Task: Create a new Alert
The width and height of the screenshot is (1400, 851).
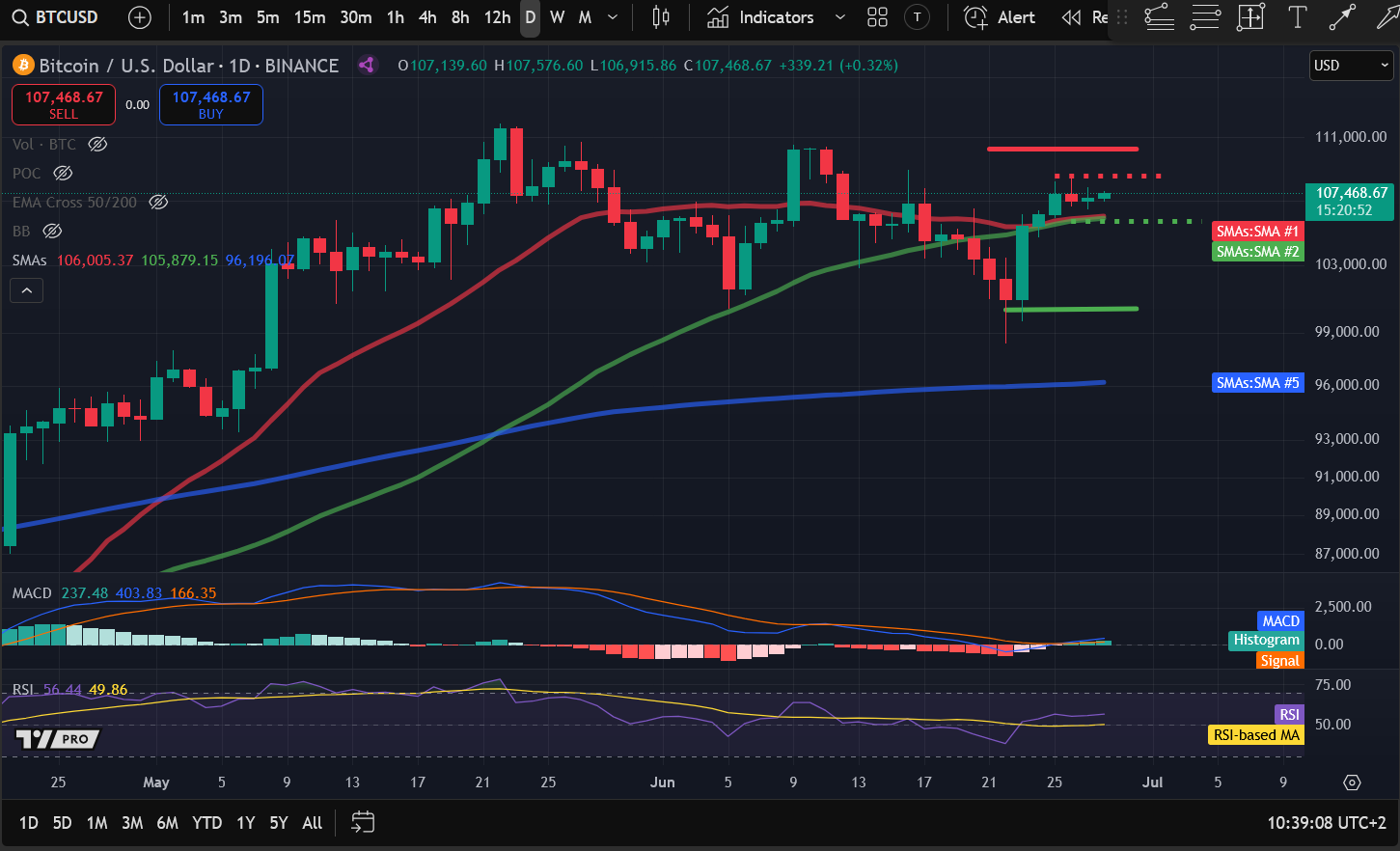Action: tap(1000, 17)
